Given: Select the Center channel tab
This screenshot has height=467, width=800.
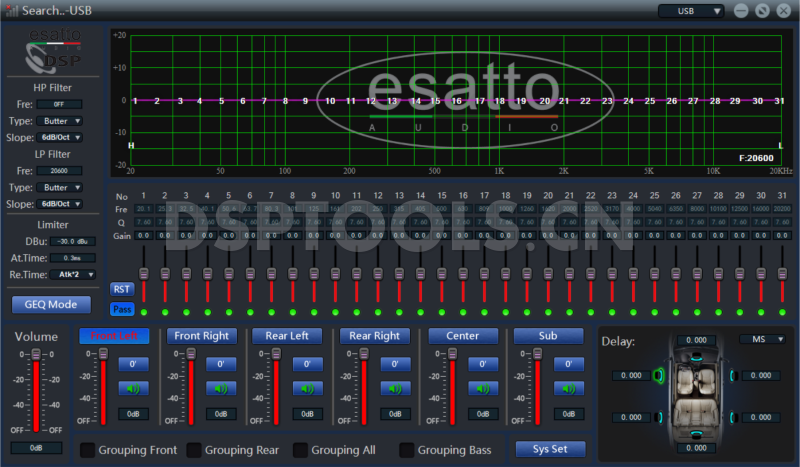Looking at the screenshot, I should (x=463, y=336).
